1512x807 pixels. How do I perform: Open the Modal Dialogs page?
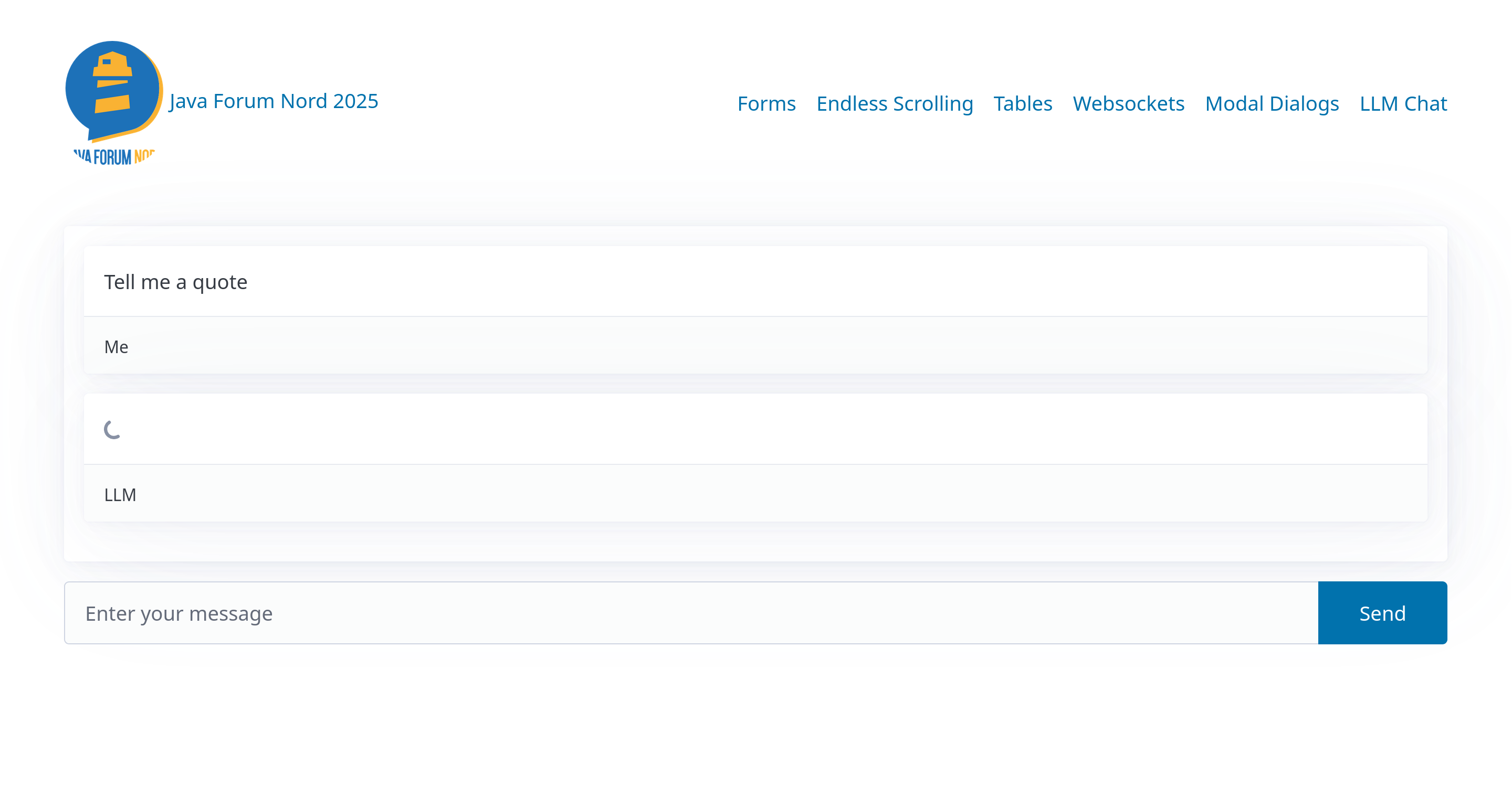[1272, 104]
